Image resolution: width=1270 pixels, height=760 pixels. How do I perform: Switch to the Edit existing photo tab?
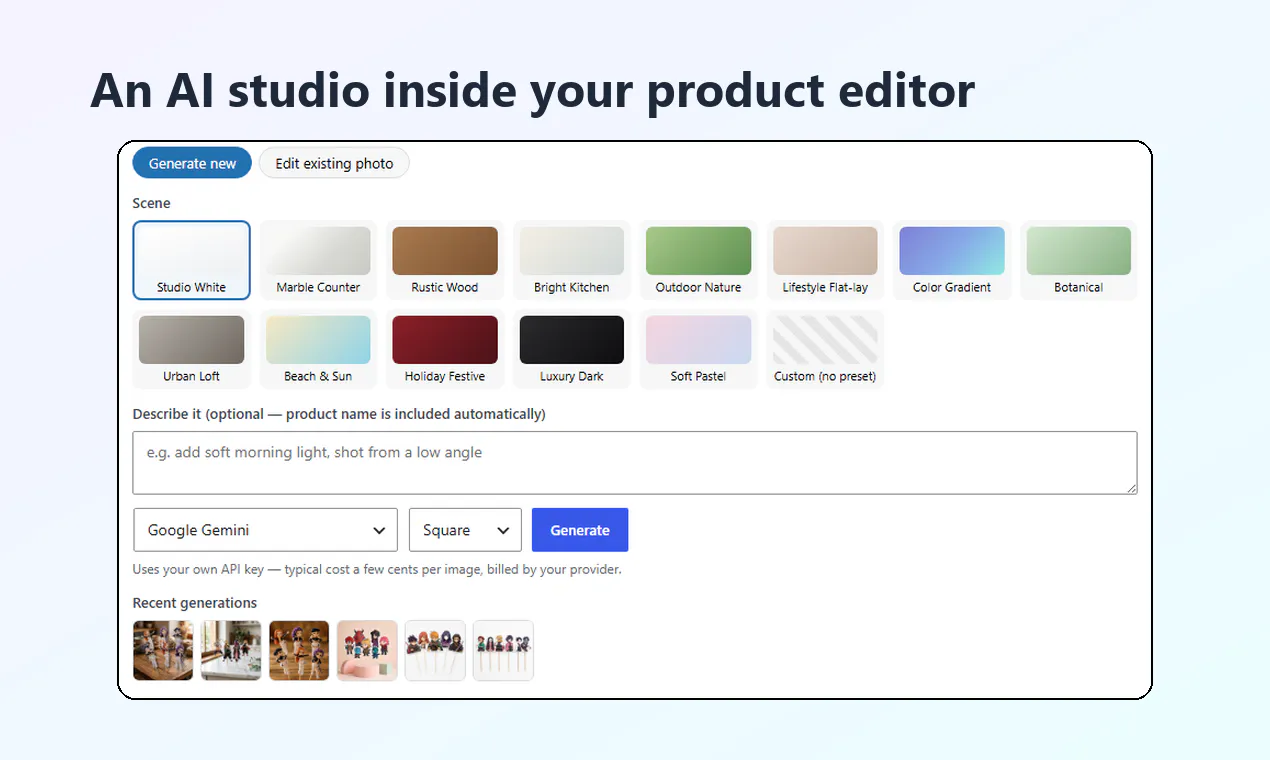334,163
